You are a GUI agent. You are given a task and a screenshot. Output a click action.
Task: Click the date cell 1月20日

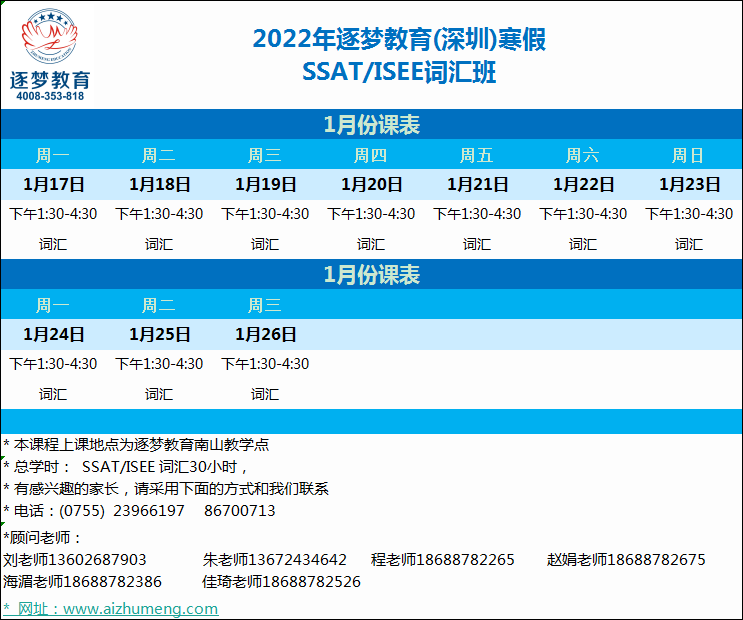tap(372, 184)
